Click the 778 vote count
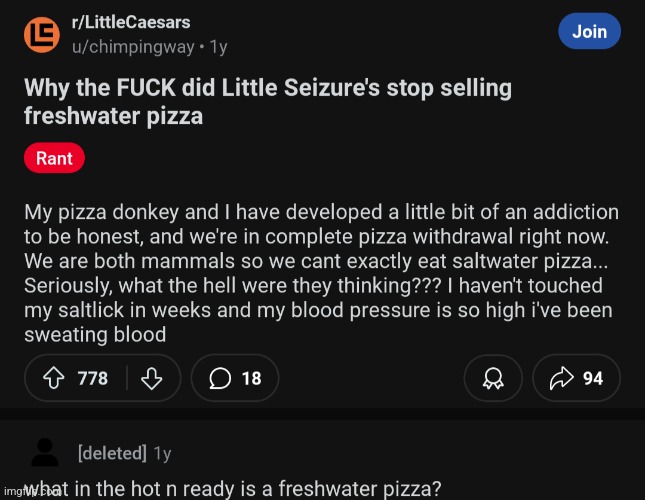This screenshot has height=500, width=645. 93,378
